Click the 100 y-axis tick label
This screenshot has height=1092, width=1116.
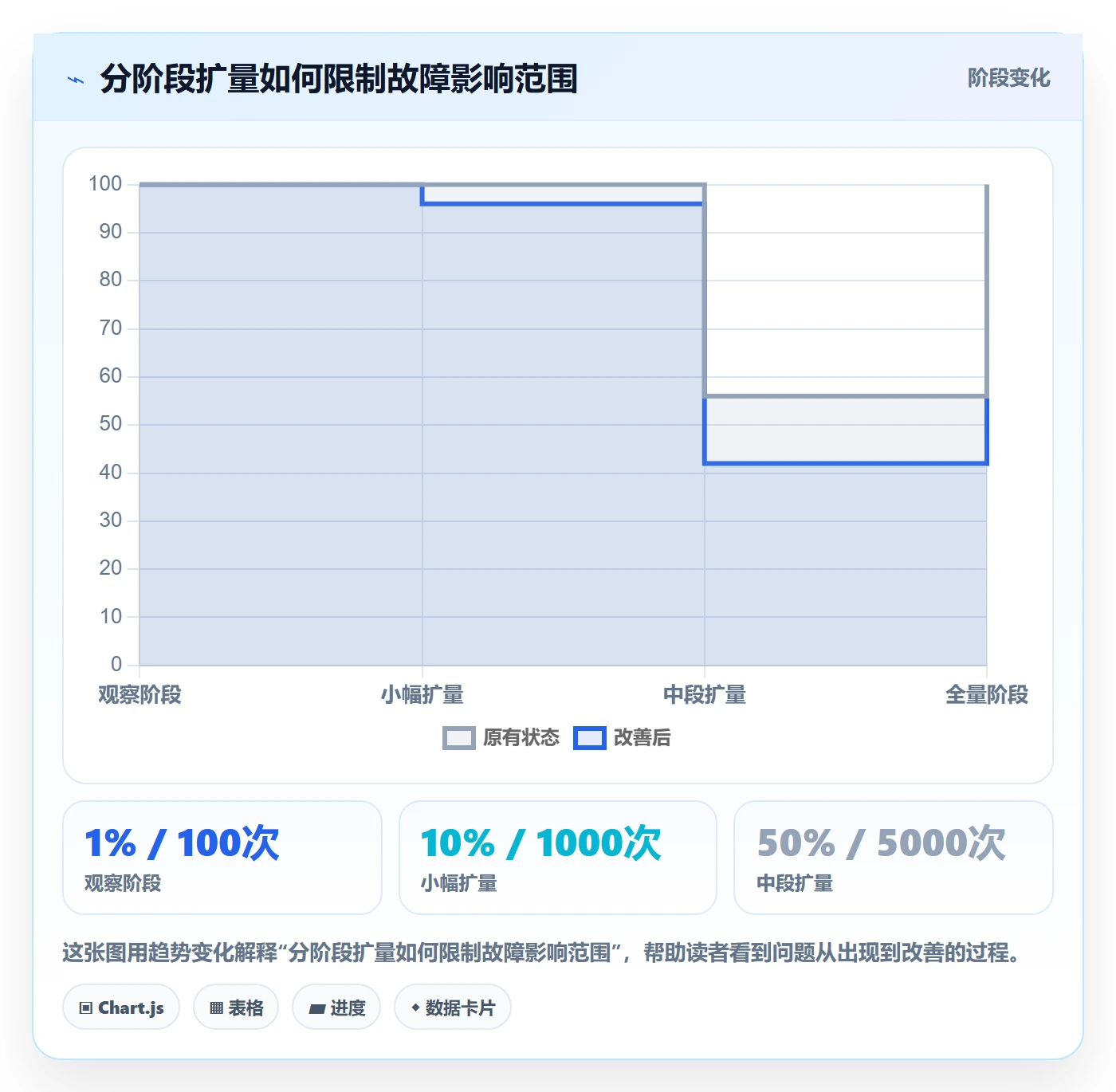[105, 184]
